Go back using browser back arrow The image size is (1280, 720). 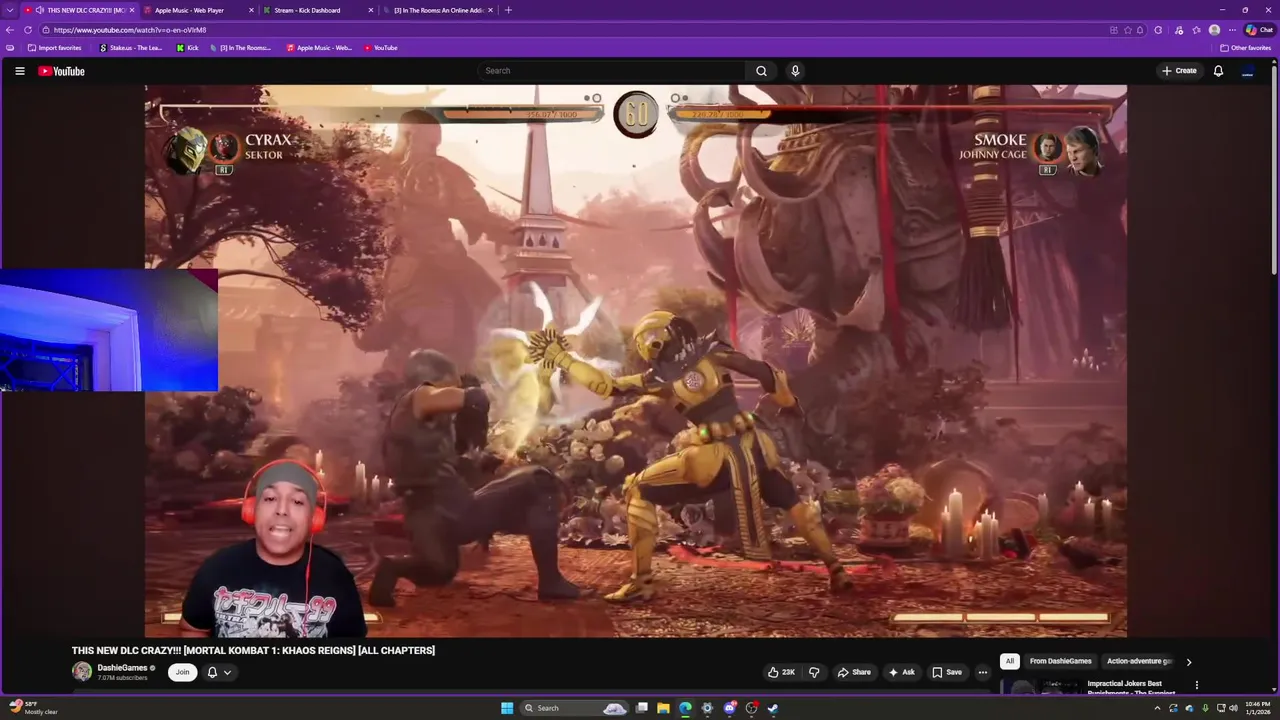click(10, 30)
